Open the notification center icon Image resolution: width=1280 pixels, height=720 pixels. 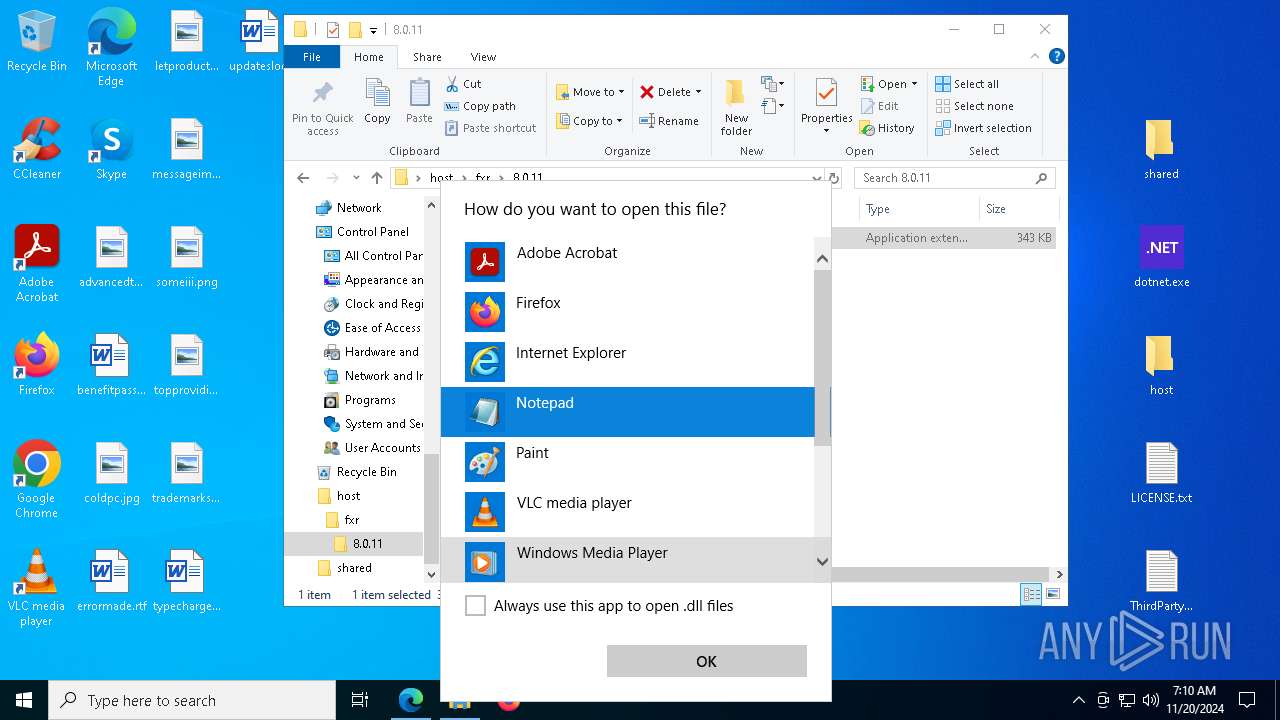point(1247,700)
